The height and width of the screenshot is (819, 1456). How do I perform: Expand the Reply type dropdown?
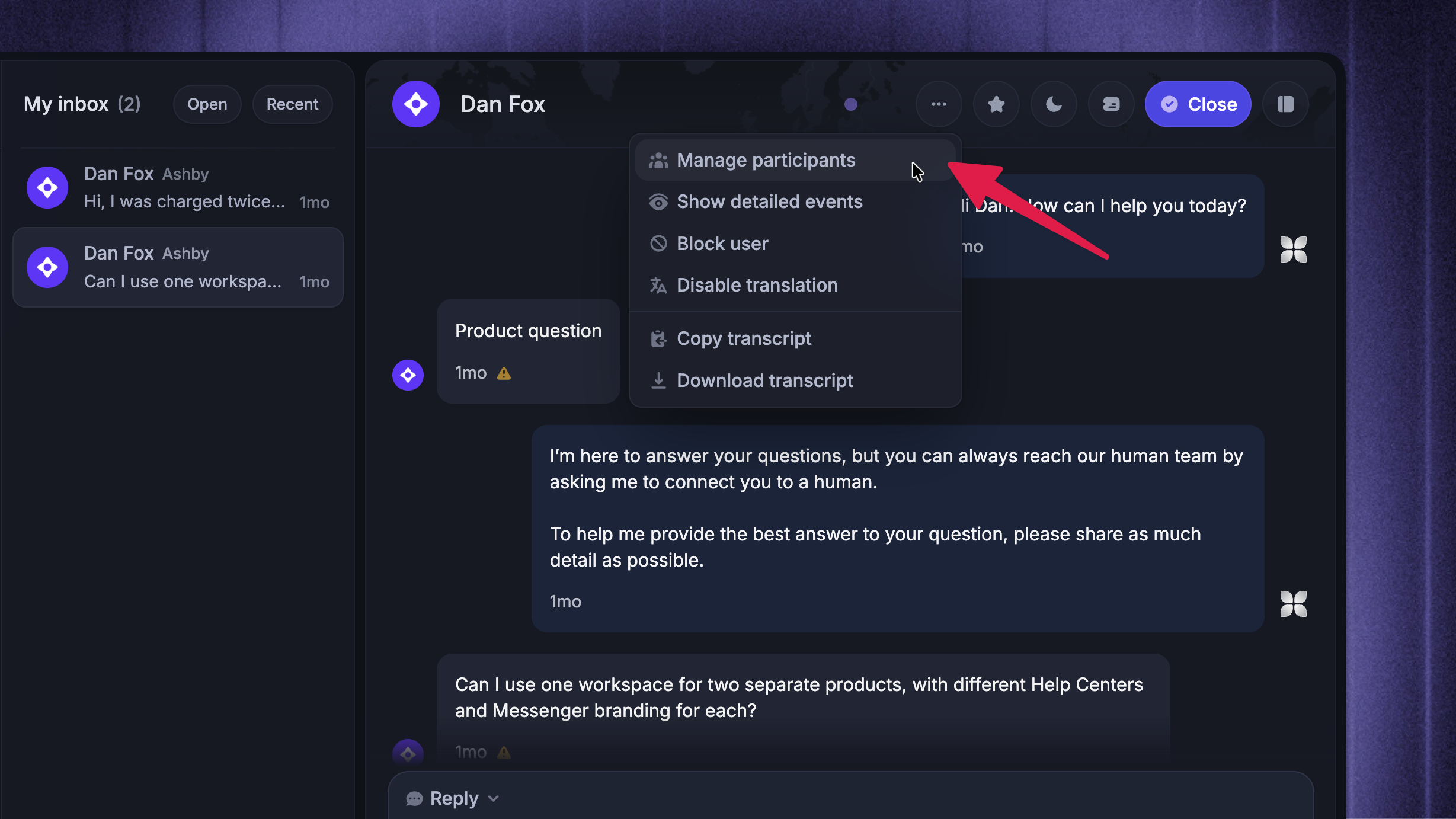click(453, 798)
